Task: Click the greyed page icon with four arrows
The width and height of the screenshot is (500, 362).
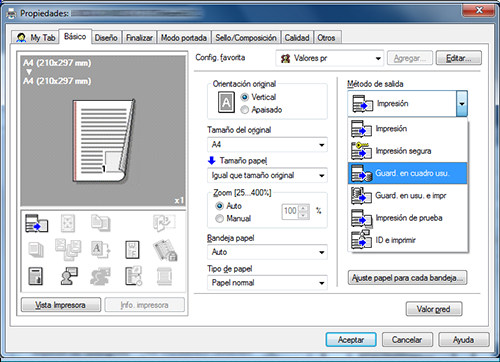Action: coord(68,223)
